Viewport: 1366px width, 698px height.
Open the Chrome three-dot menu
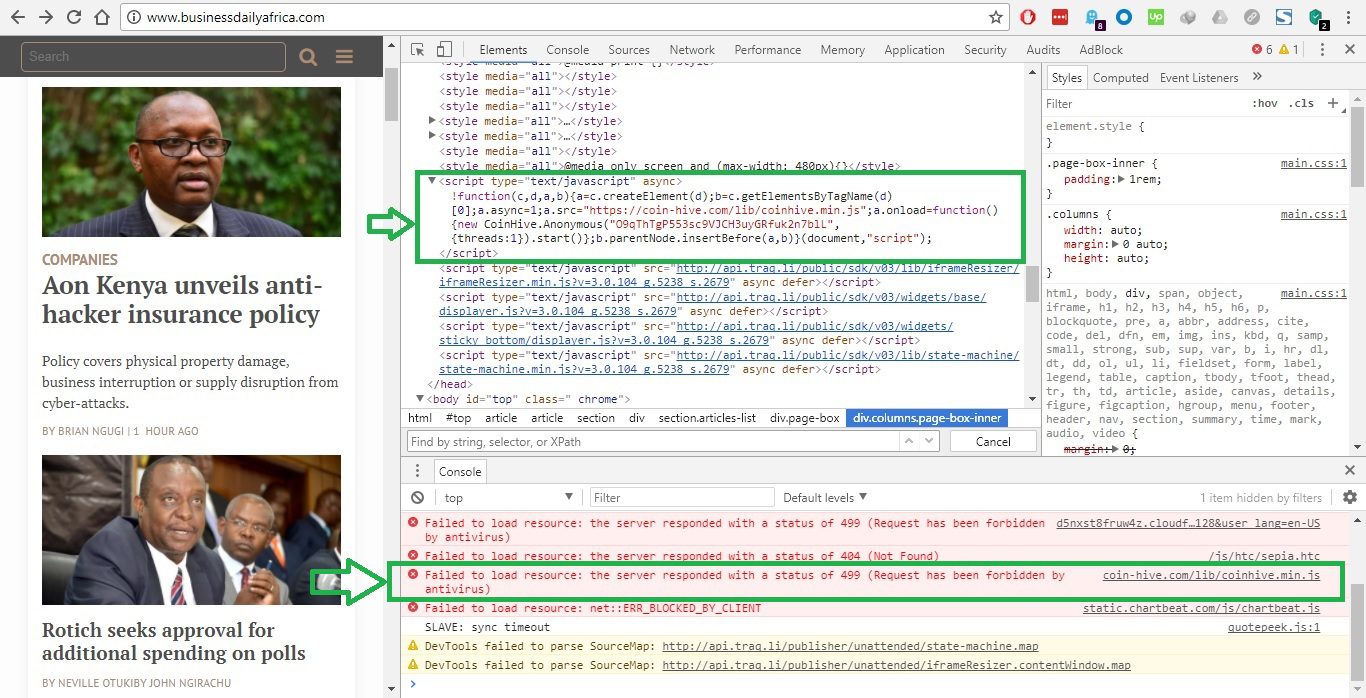1347,17
